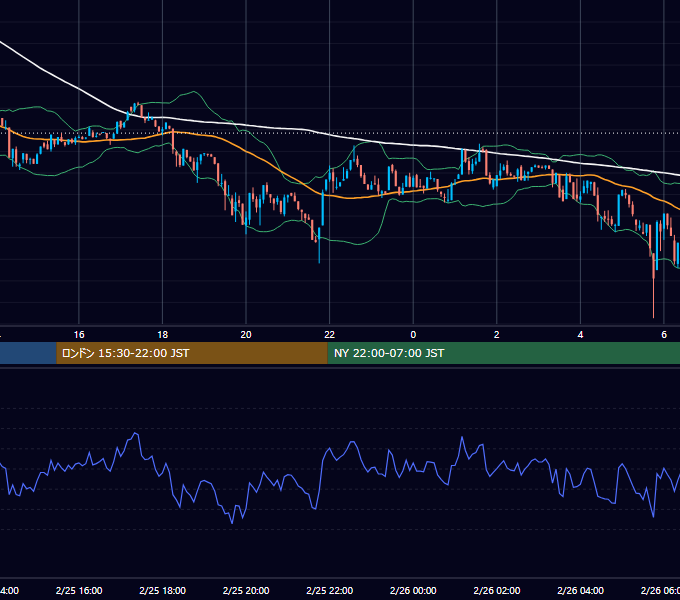Click the hour label 16 on price chart axis
Image resolution: width=680 pixels, height=600 pixels.
[79, 335]
